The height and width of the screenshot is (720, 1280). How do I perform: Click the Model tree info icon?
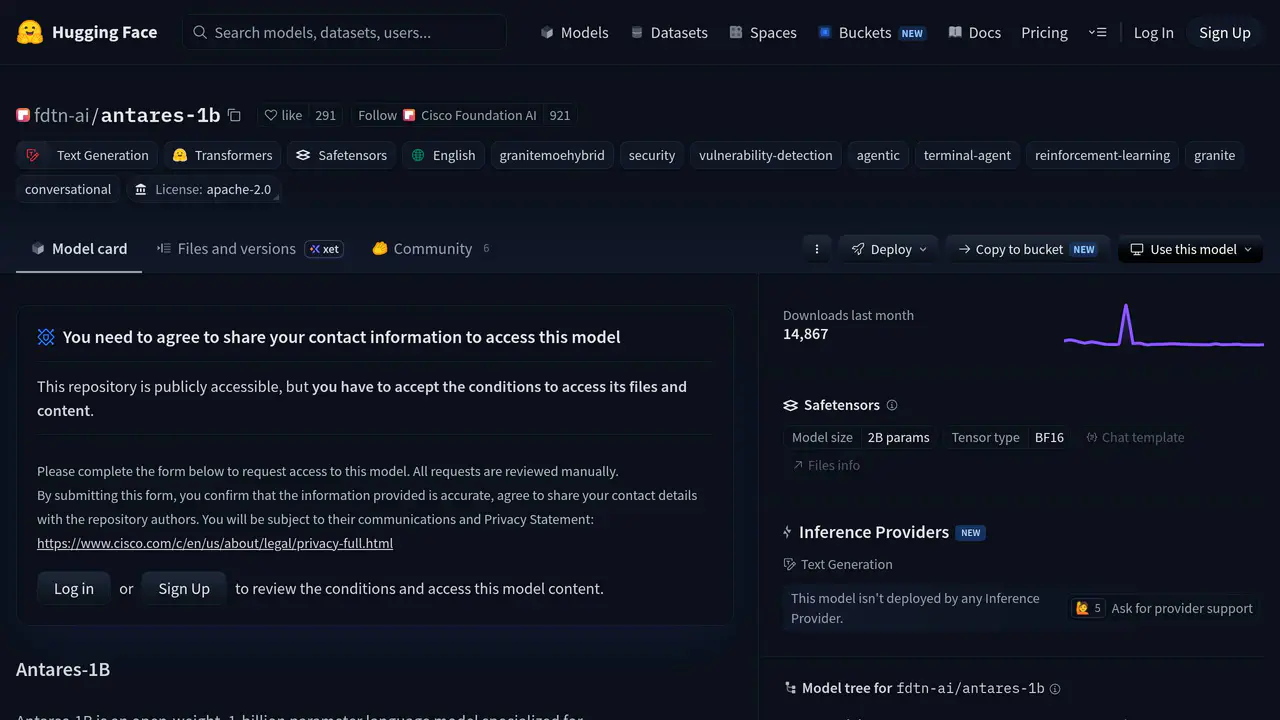click(x=1055, y=688)
